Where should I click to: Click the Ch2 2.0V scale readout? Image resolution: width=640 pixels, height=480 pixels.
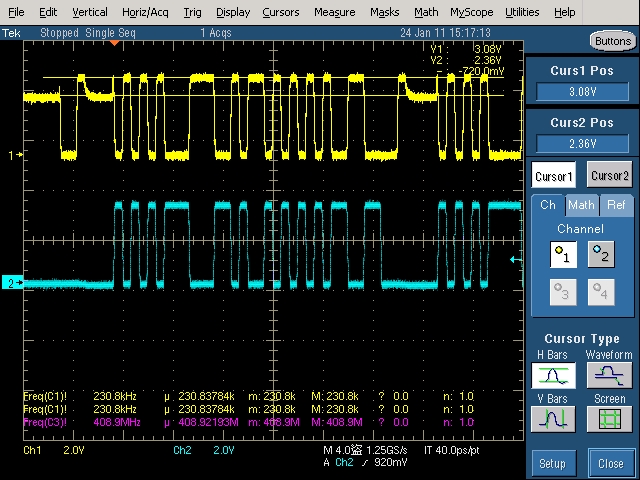pos(204,450)
